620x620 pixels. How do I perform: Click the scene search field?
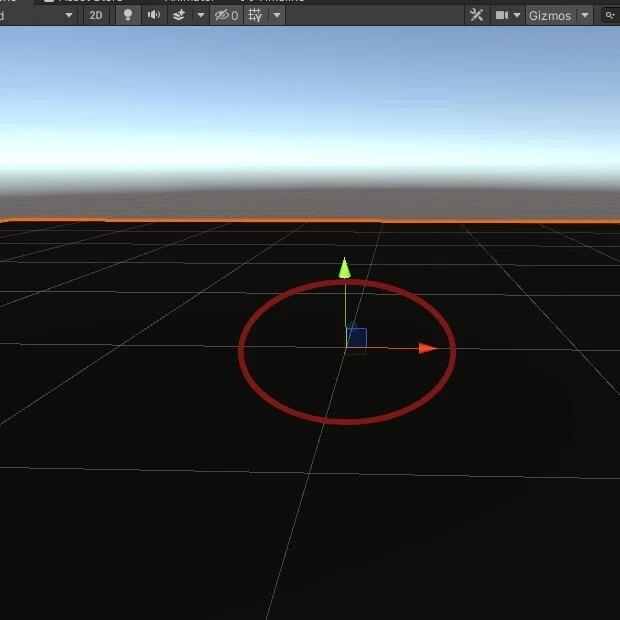point(610,15)
